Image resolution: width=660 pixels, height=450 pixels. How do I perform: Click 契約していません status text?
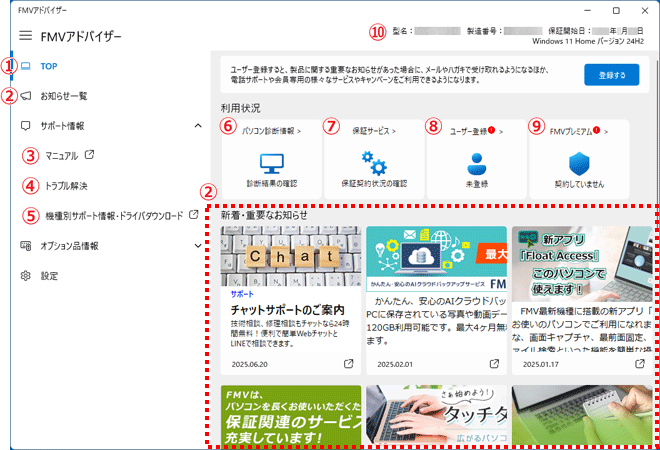[579, 184]
